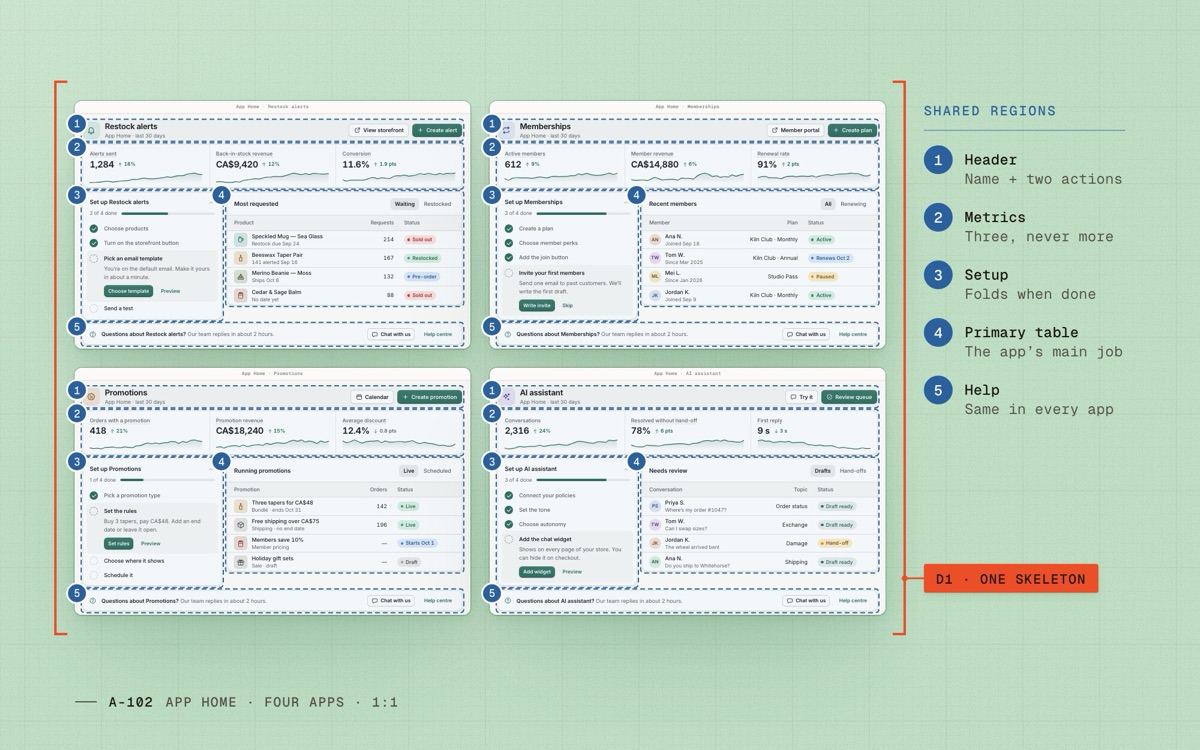The image size is (1200, 750).
Task: Check the 'Invite your first members' step circle
Action: click(x=509, y=272)
